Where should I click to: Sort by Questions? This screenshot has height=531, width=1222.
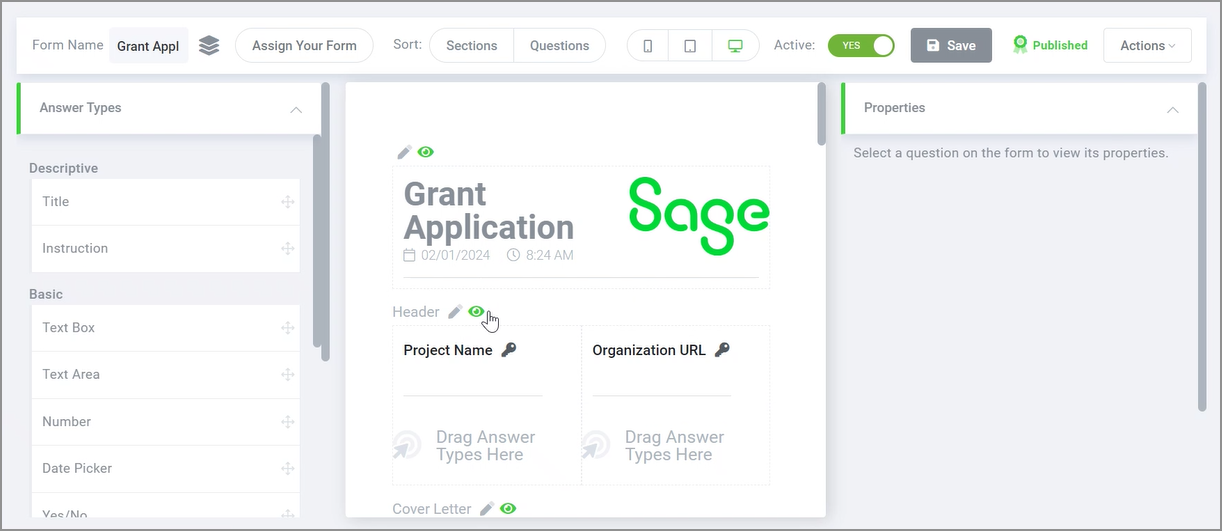tap(560, 46)
